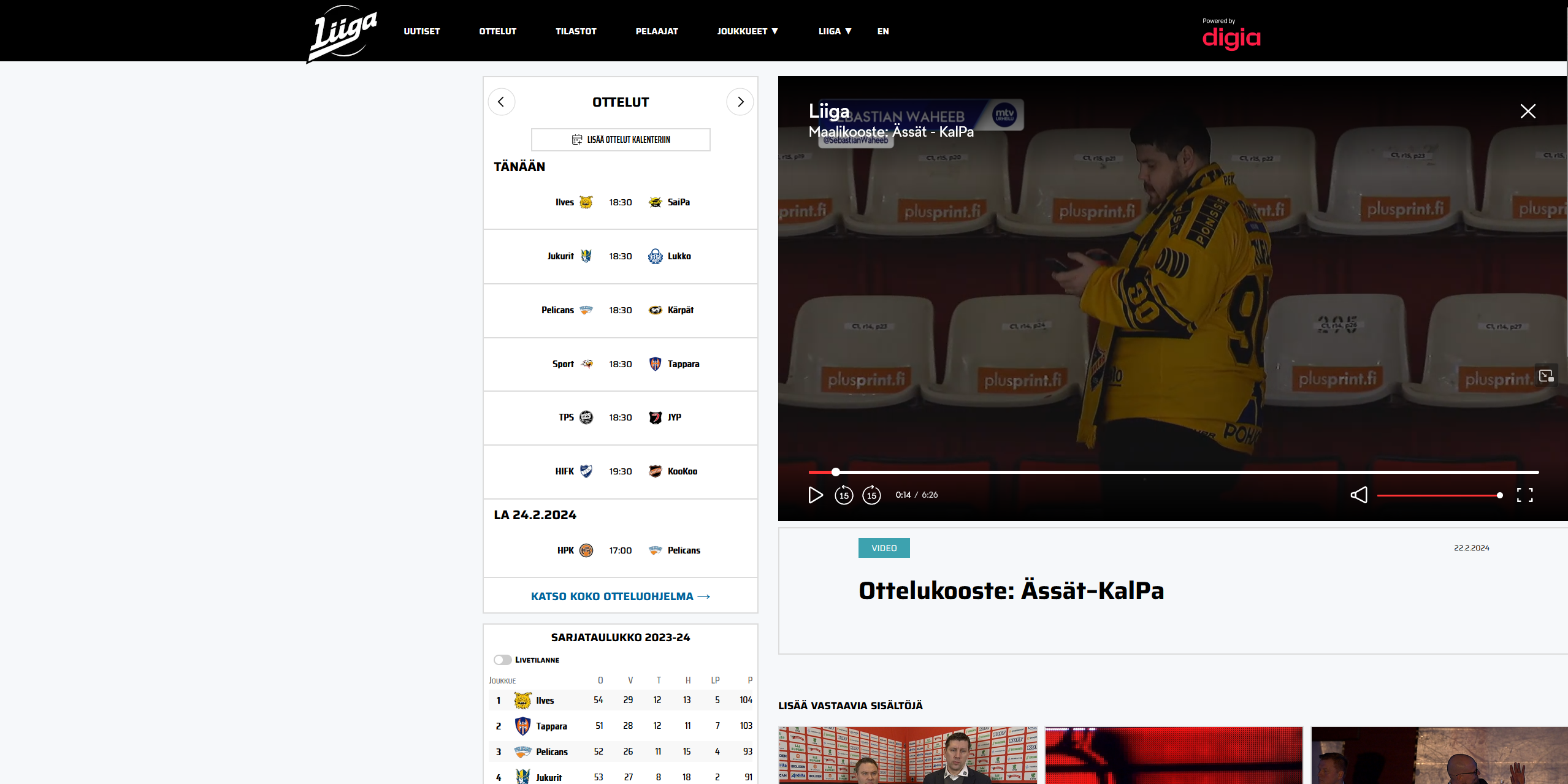Screen dimensions: 1568x784
Task: Switch language to EN
Action: 882,31
